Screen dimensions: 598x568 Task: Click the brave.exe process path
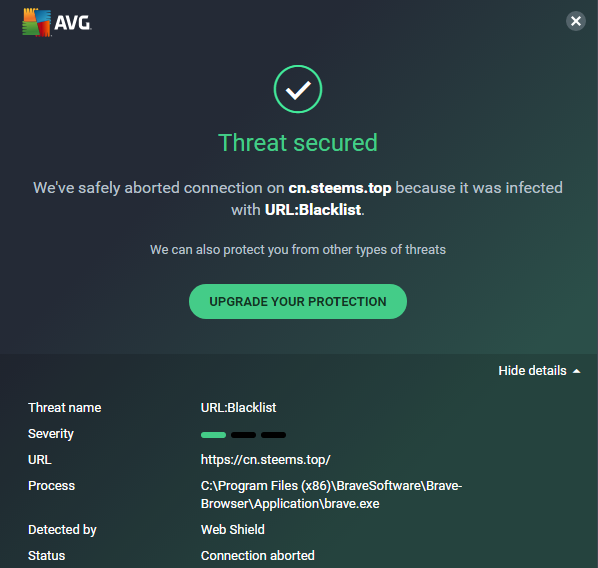pyautogui.click(x=331, y=495)
